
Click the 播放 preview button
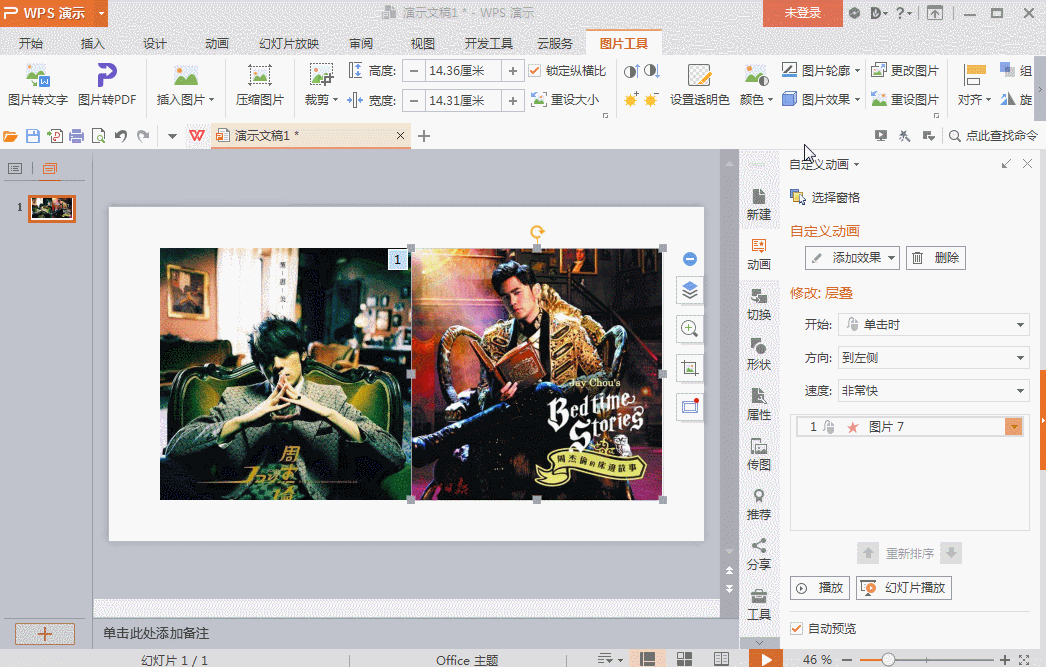click(x=821, y=588)
